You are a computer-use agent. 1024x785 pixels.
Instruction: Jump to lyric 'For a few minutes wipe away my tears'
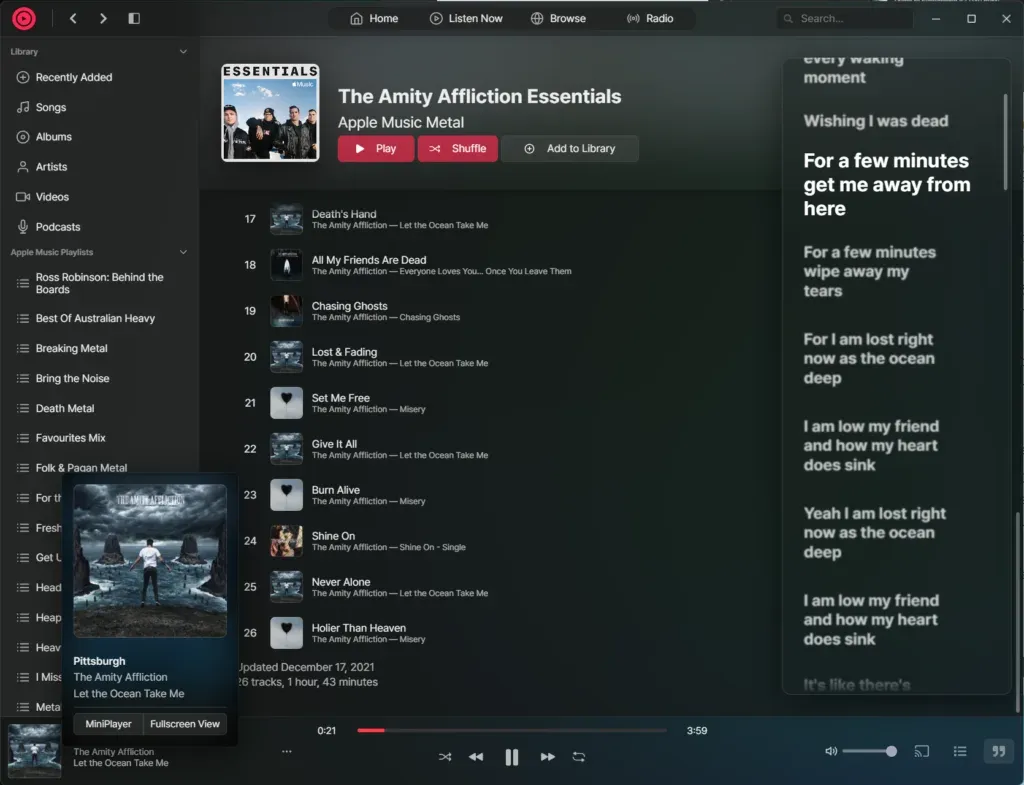(x=869, y=271)
